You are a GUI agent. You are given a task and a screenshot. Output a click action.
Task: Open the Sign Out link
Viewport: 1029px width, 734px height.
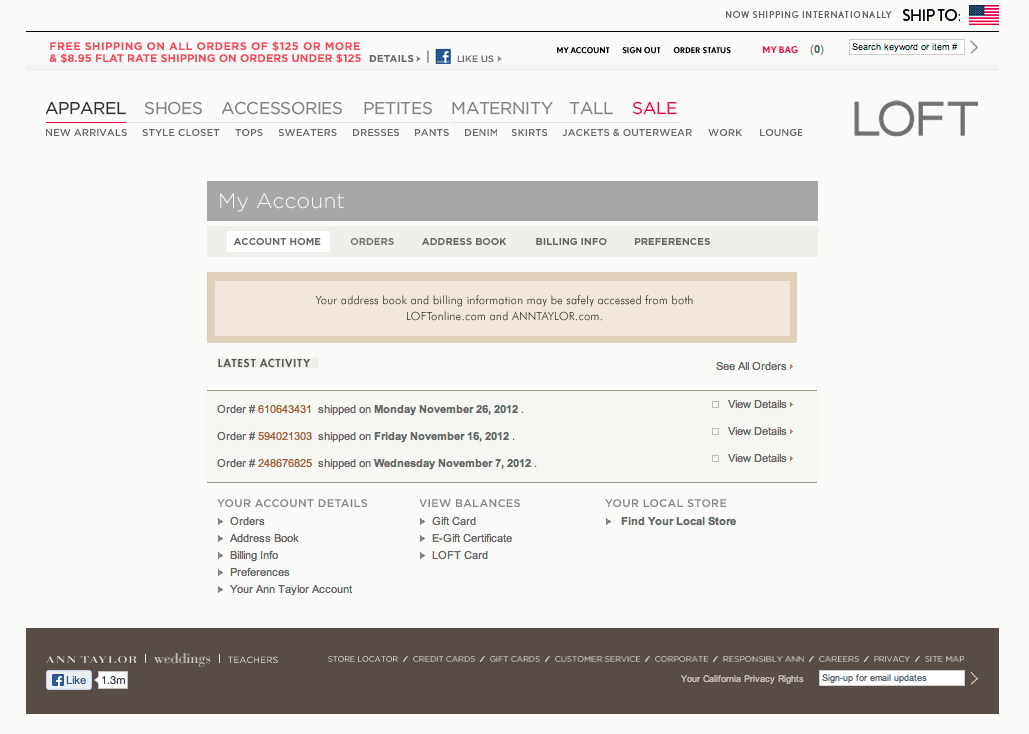[x=641, y=50]
